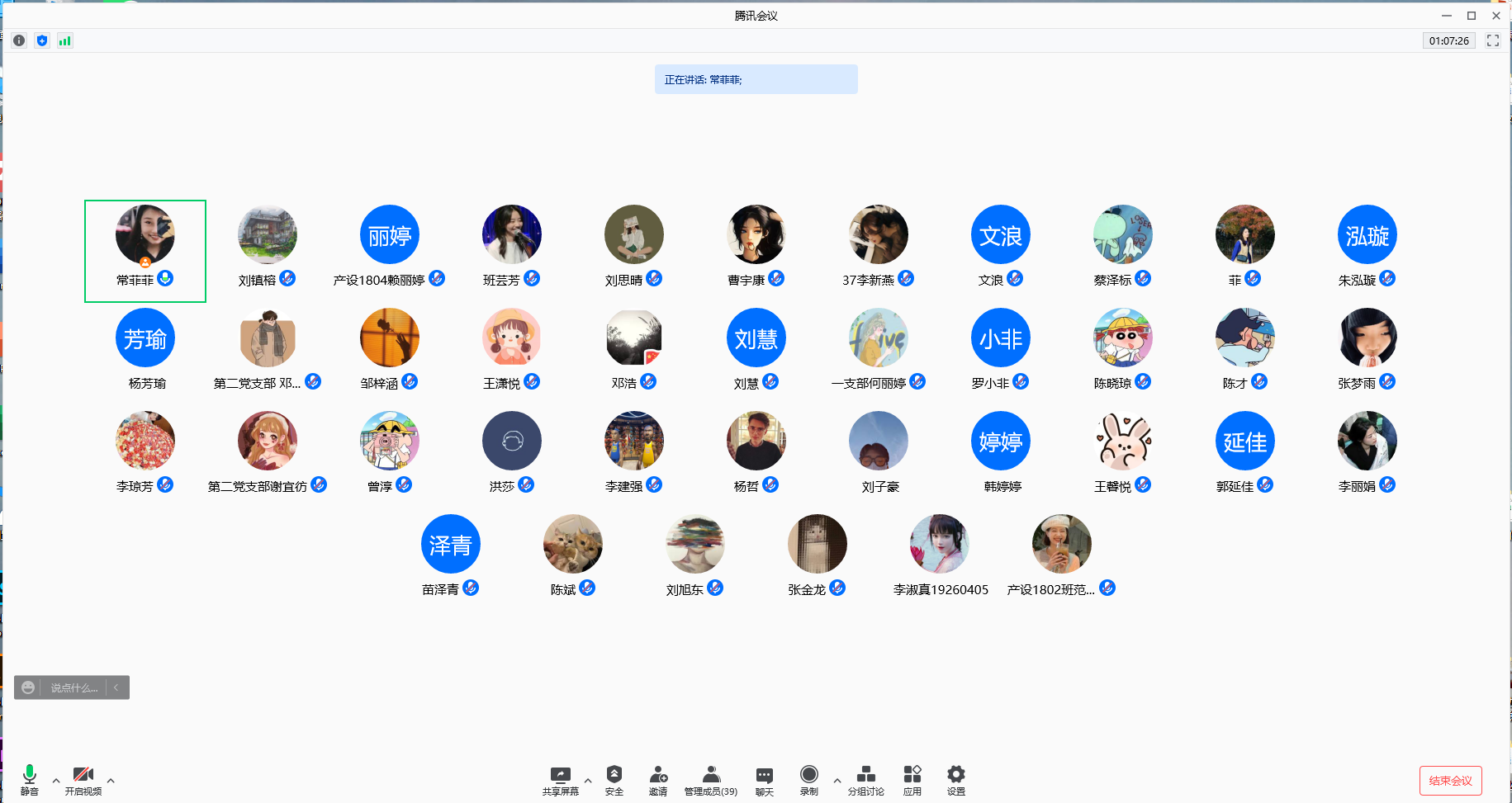Enter fullscreen mode via the top-right icon
Image resolution: width=1512 pixels, height=803 pixels.
click(x=1492, y=40)
